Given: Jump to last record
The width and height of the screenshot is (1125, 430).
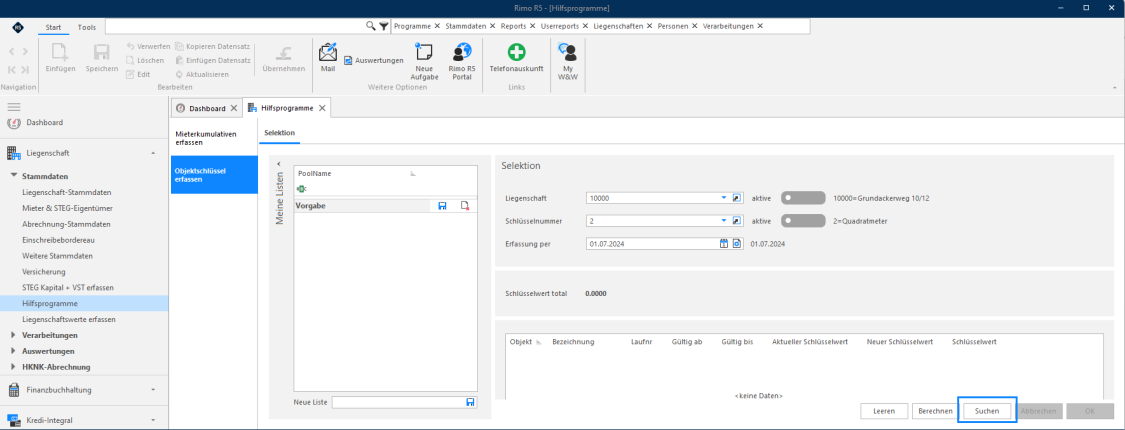Looking at the screenshot, I should pos(24,70).
